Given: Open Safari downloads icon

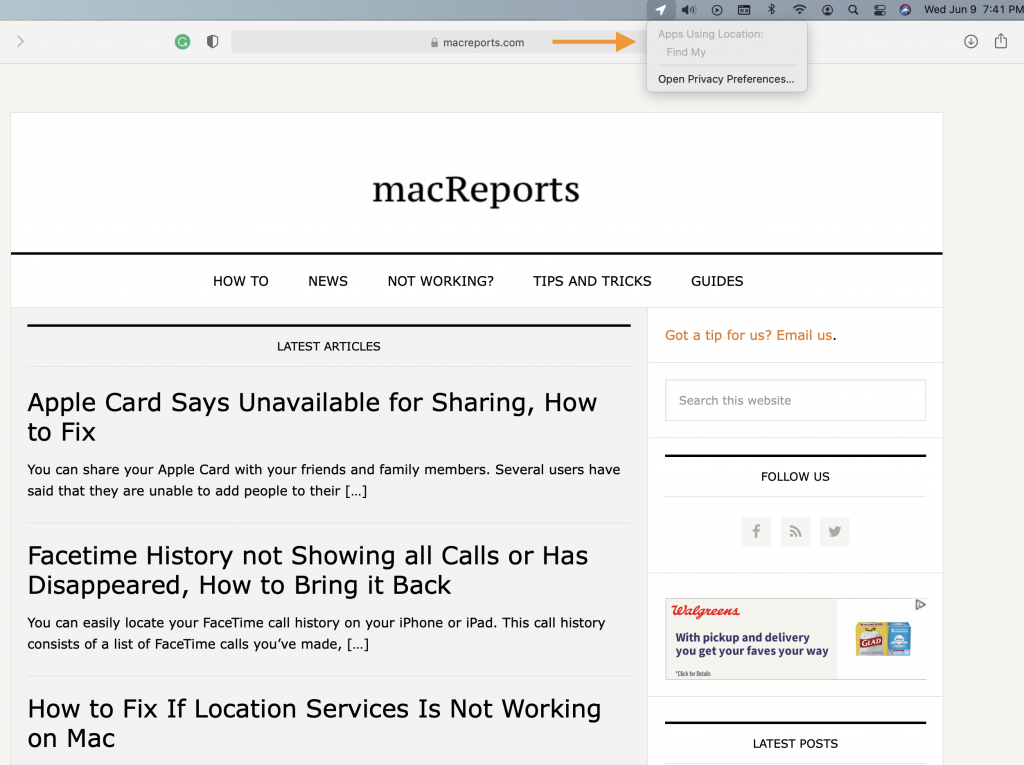Looking at the screenshot, I should click(971, 42).
